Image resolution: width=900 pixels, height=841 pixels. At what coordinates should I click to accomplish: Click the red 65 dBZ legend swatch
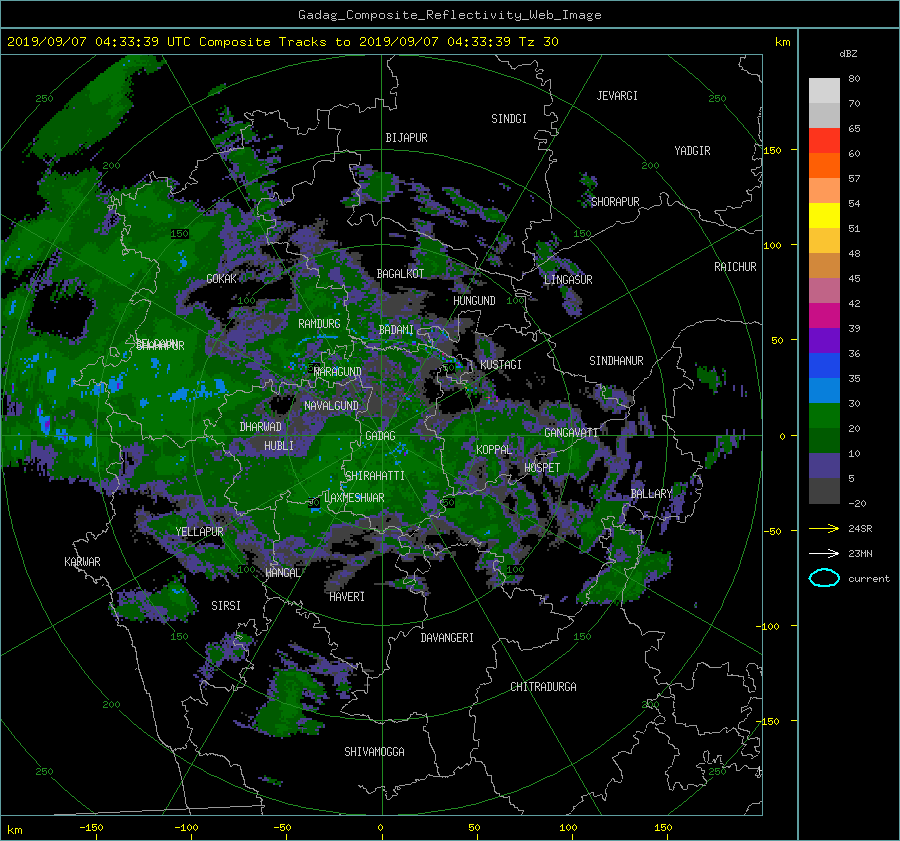[x=824, y=141]
